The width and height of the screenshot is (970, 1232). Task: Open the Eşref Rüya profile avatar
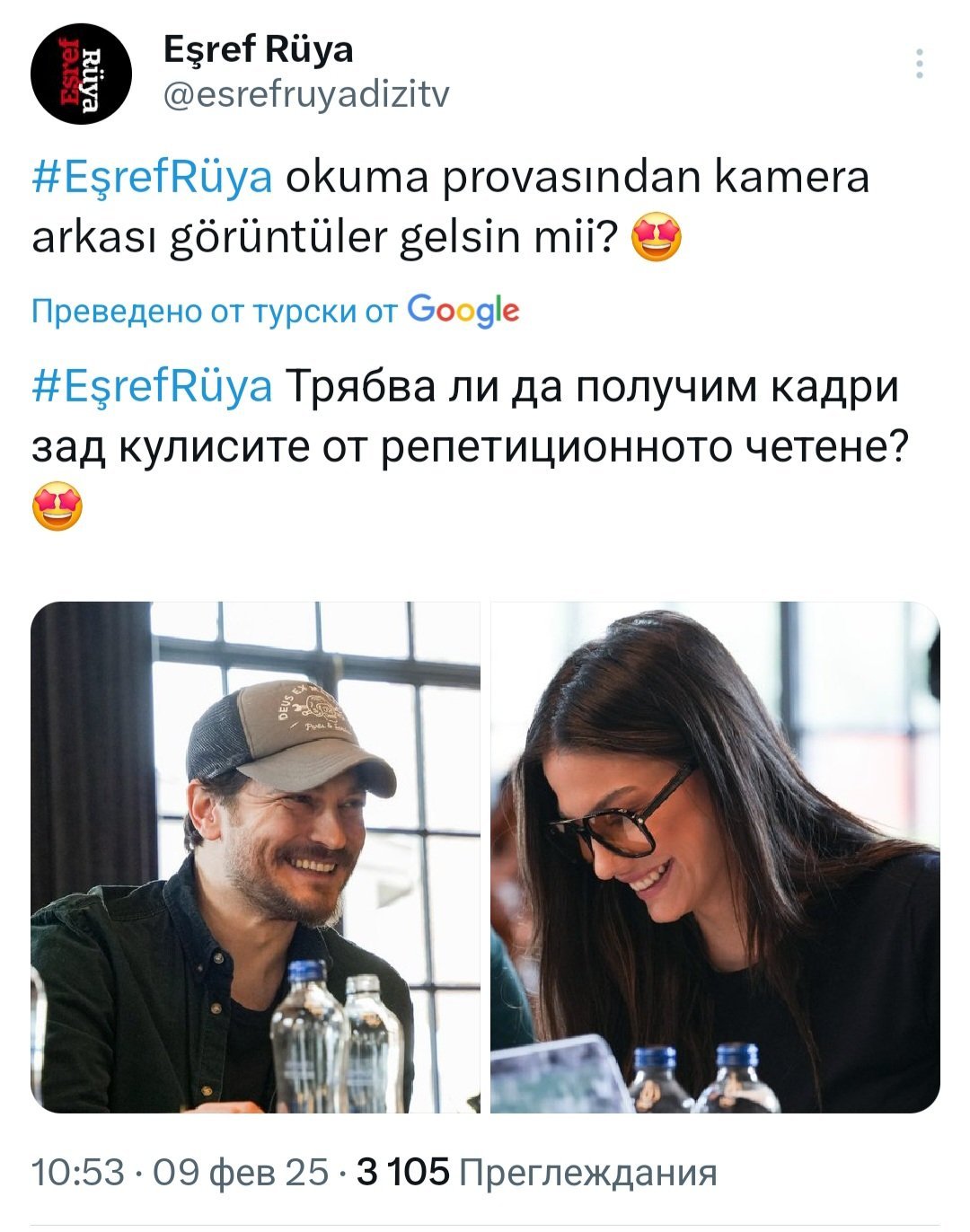click(81, 74)
